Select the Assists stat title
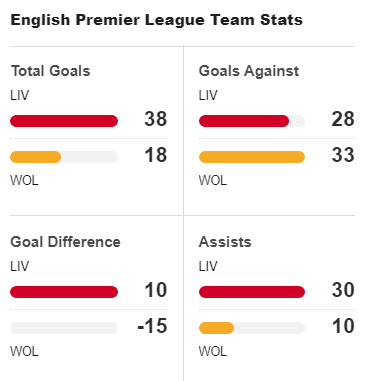The image size is (365, 381). pos(225,242)
